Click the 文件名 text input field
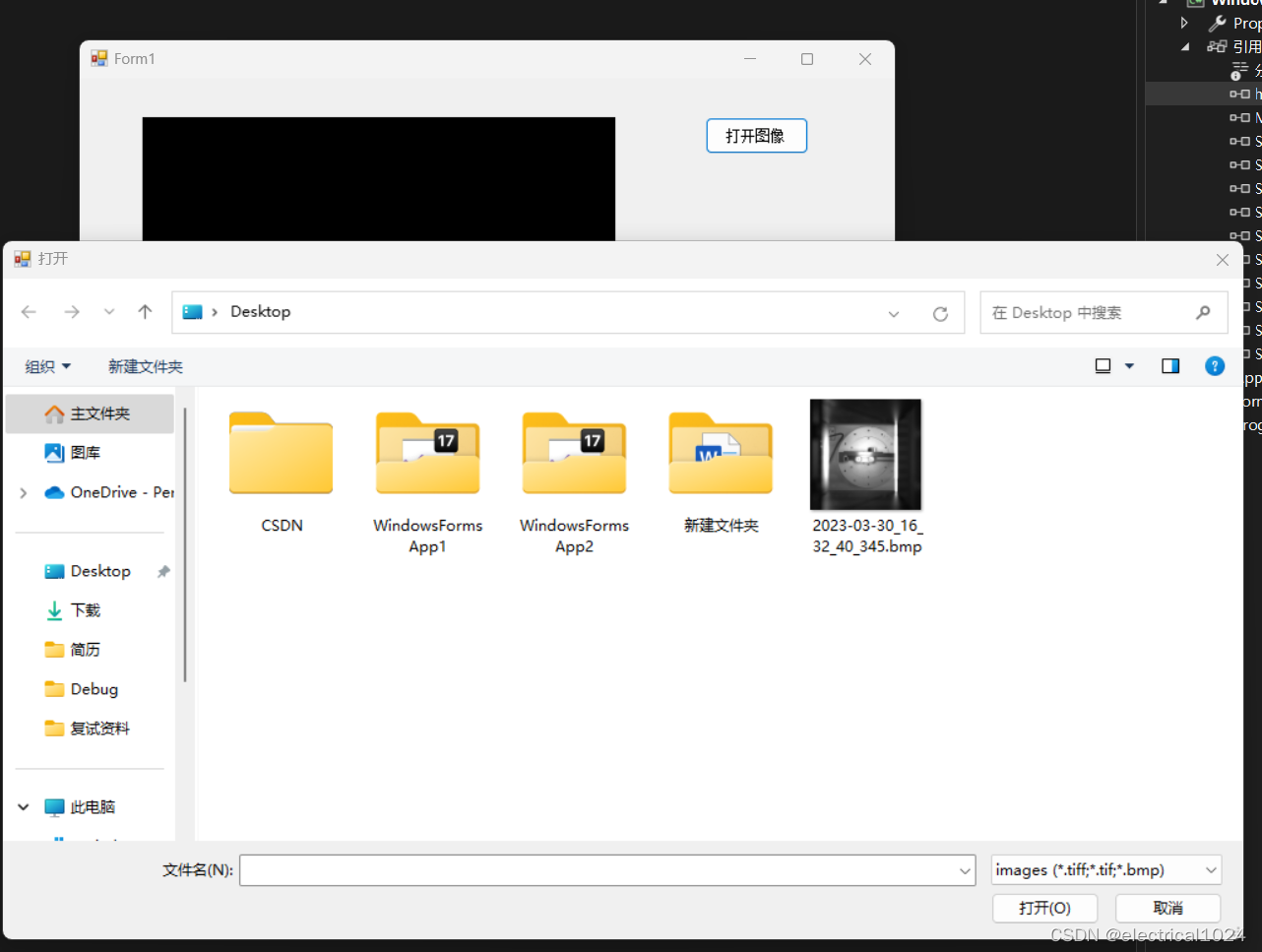The height and width of the screenshot is (952, 1262). (x=599, y=870)
